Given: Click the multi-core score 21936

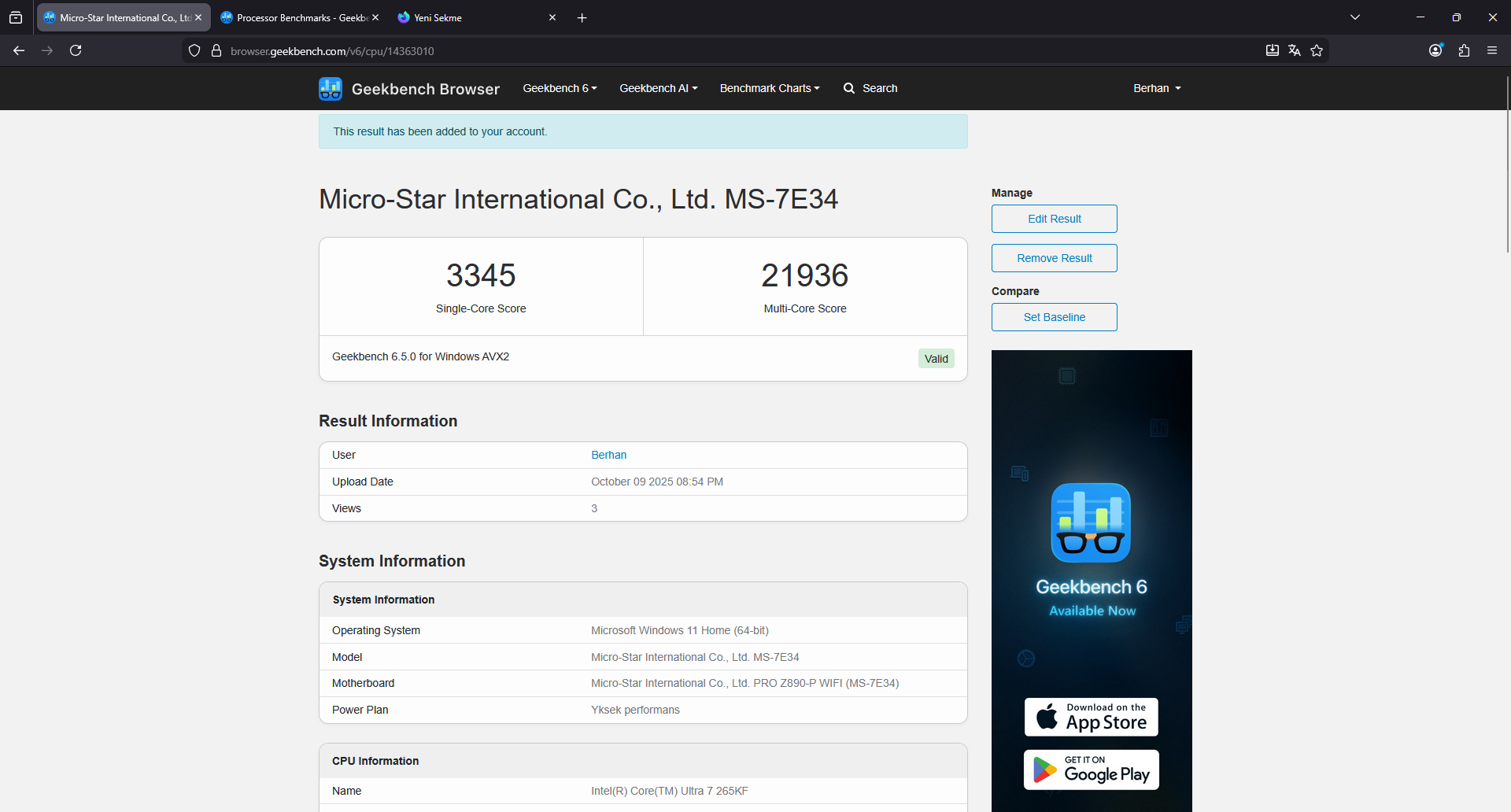Looking at the screenshot, I should (x=805, y=275).
